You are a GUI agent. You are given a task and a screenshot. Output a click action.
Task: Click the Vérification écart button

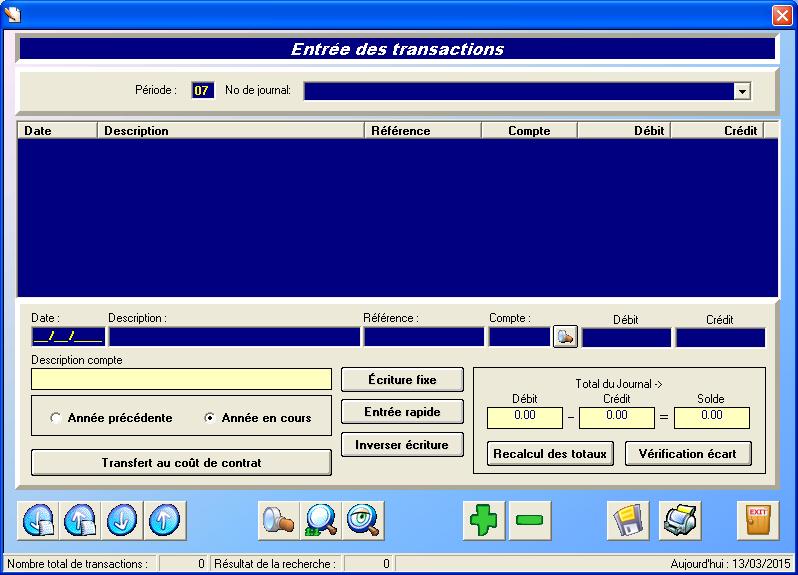687,454
